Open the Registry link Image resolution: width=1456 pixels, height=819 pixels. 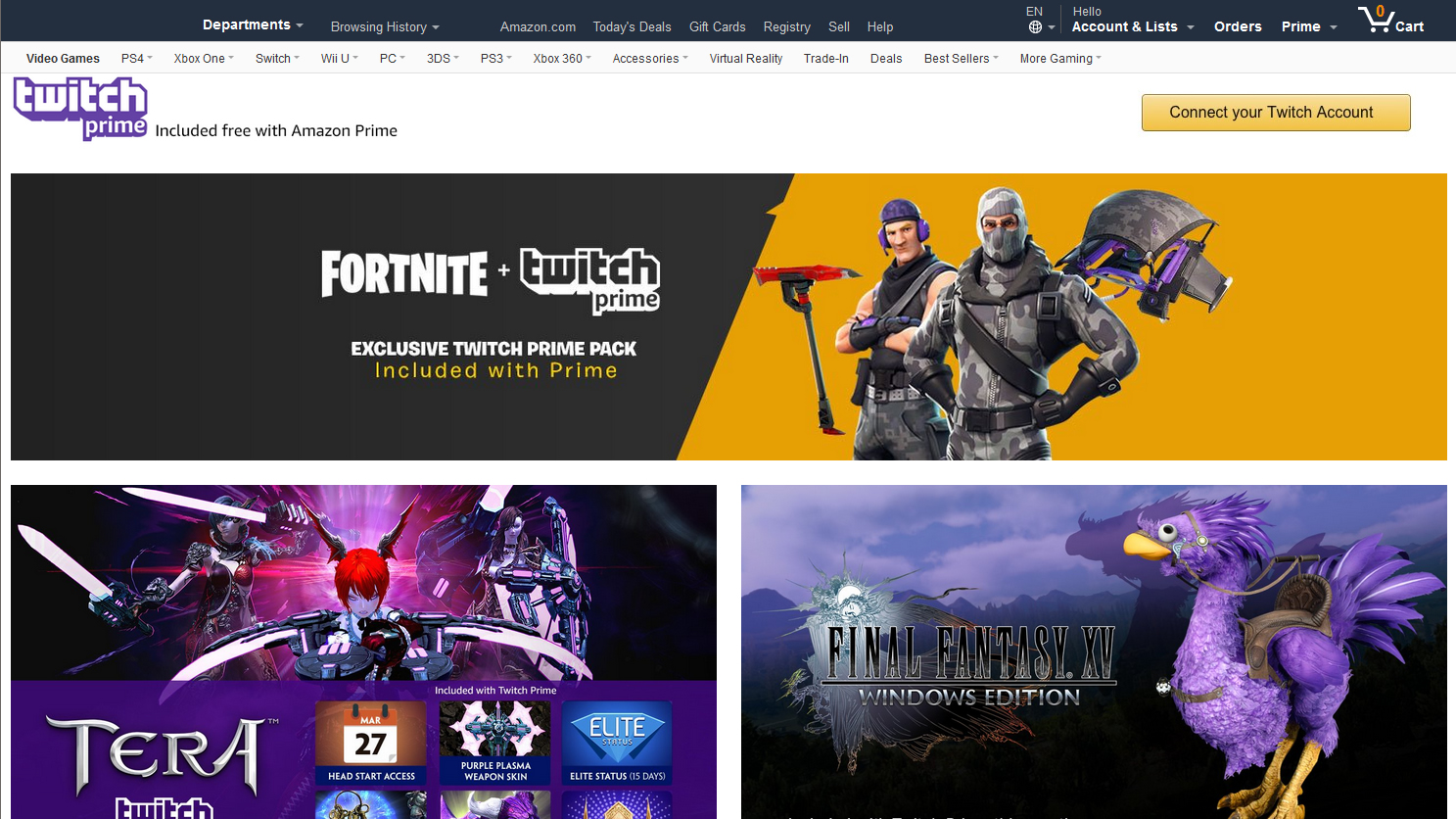[787, 26]
